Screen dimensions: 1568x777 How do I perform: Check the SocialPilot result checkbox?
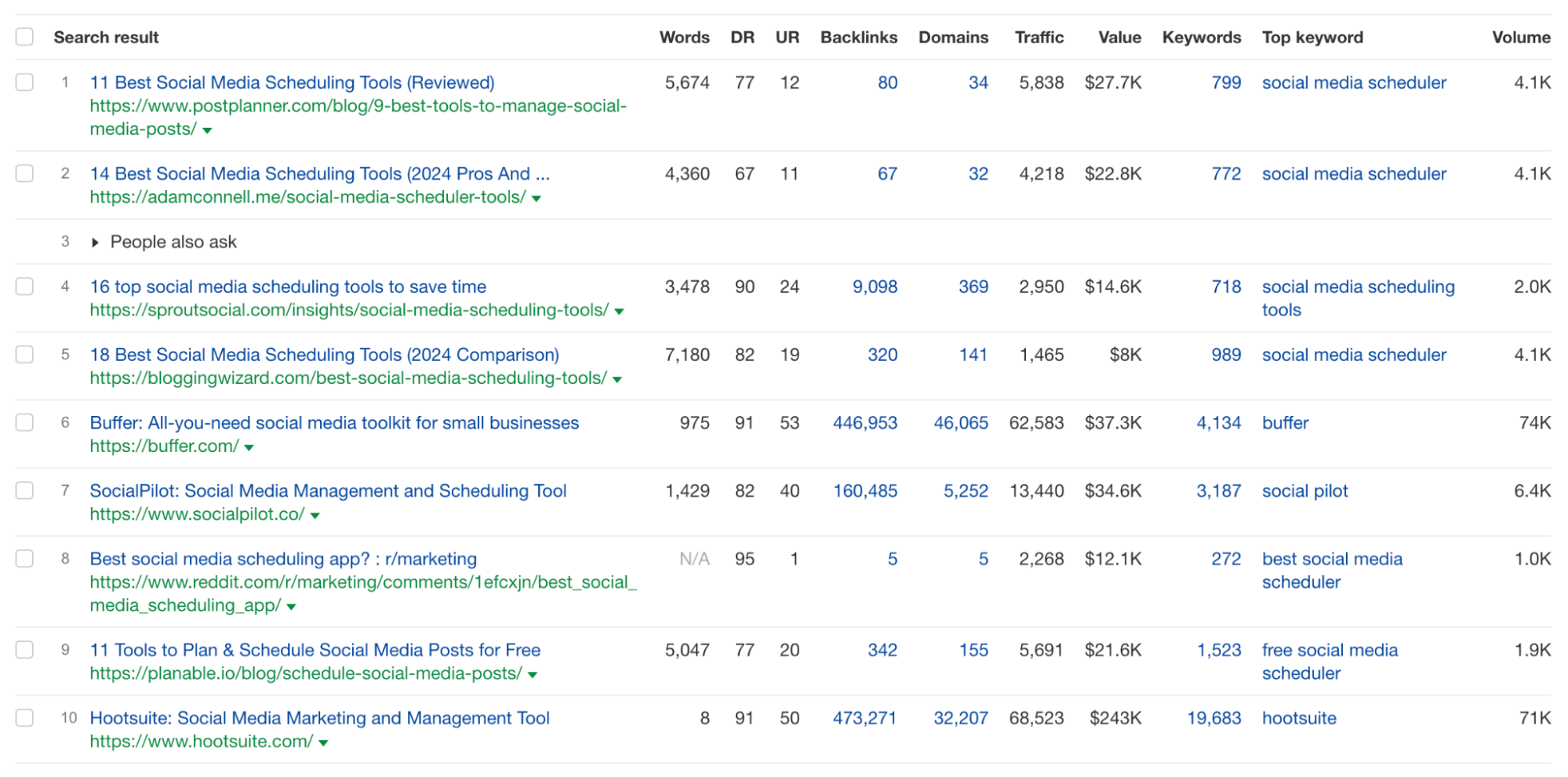pos(24,491)
